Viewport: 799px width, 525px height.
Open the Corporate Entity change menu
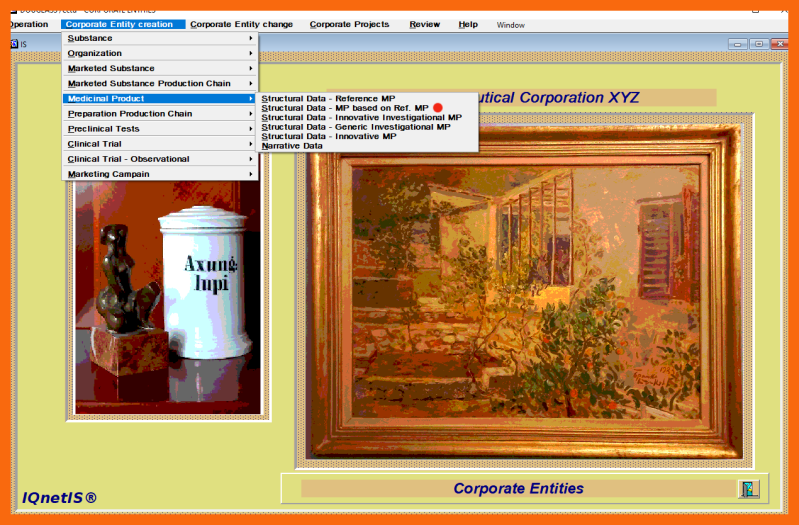(242, 24)
